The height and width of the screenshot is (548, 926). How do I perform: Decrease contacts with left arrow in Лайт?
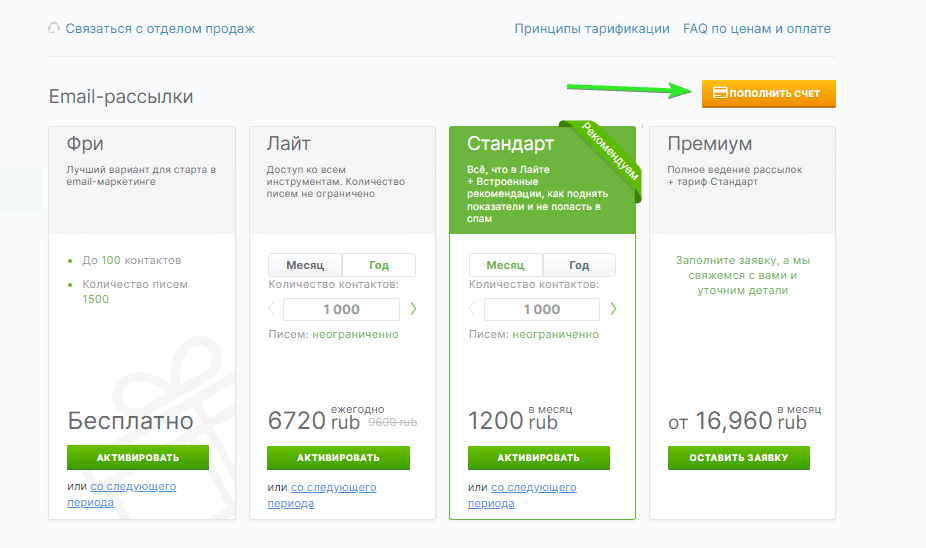point(272,309)
